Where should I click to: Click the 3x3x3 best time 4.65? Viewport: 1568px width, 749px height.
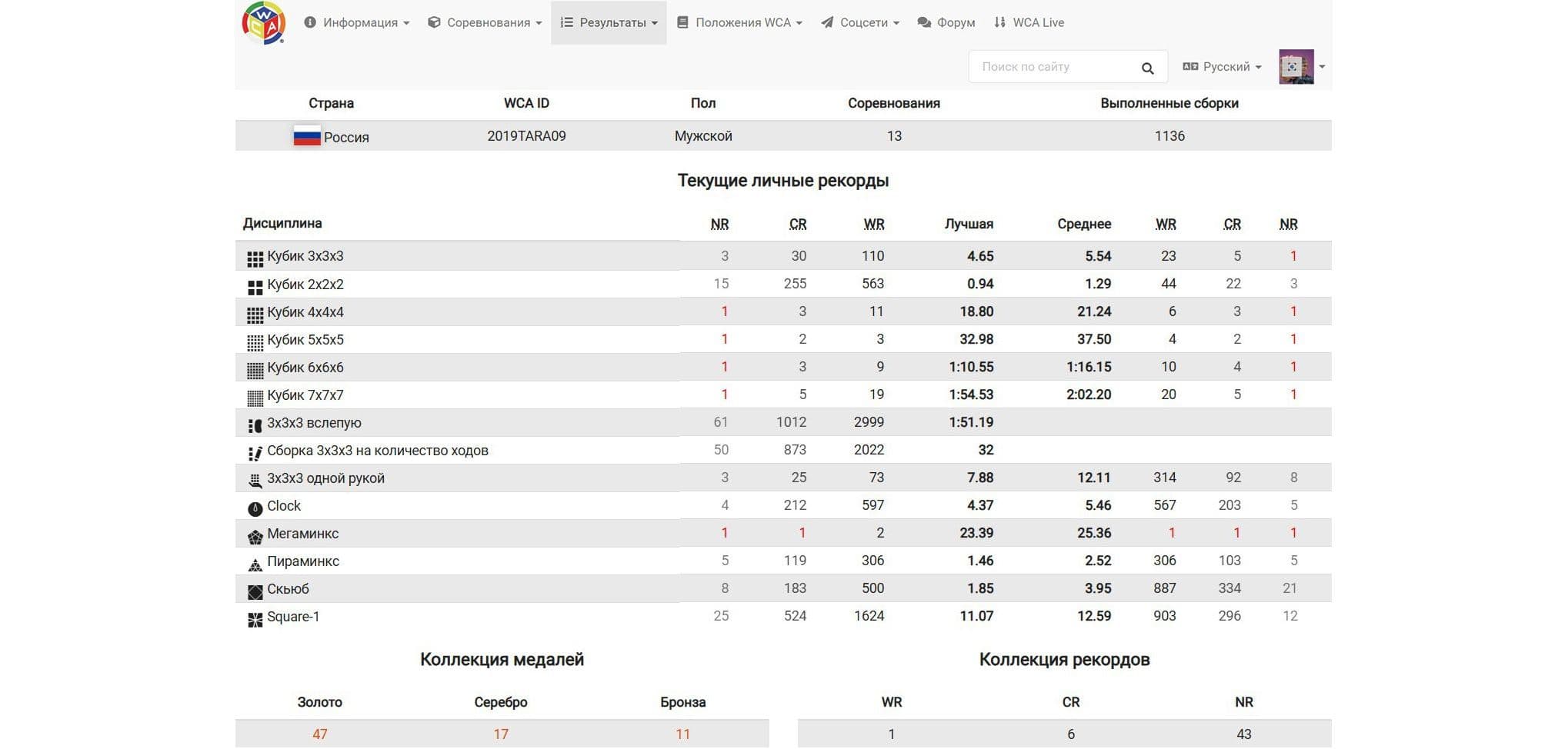point(980,256)
